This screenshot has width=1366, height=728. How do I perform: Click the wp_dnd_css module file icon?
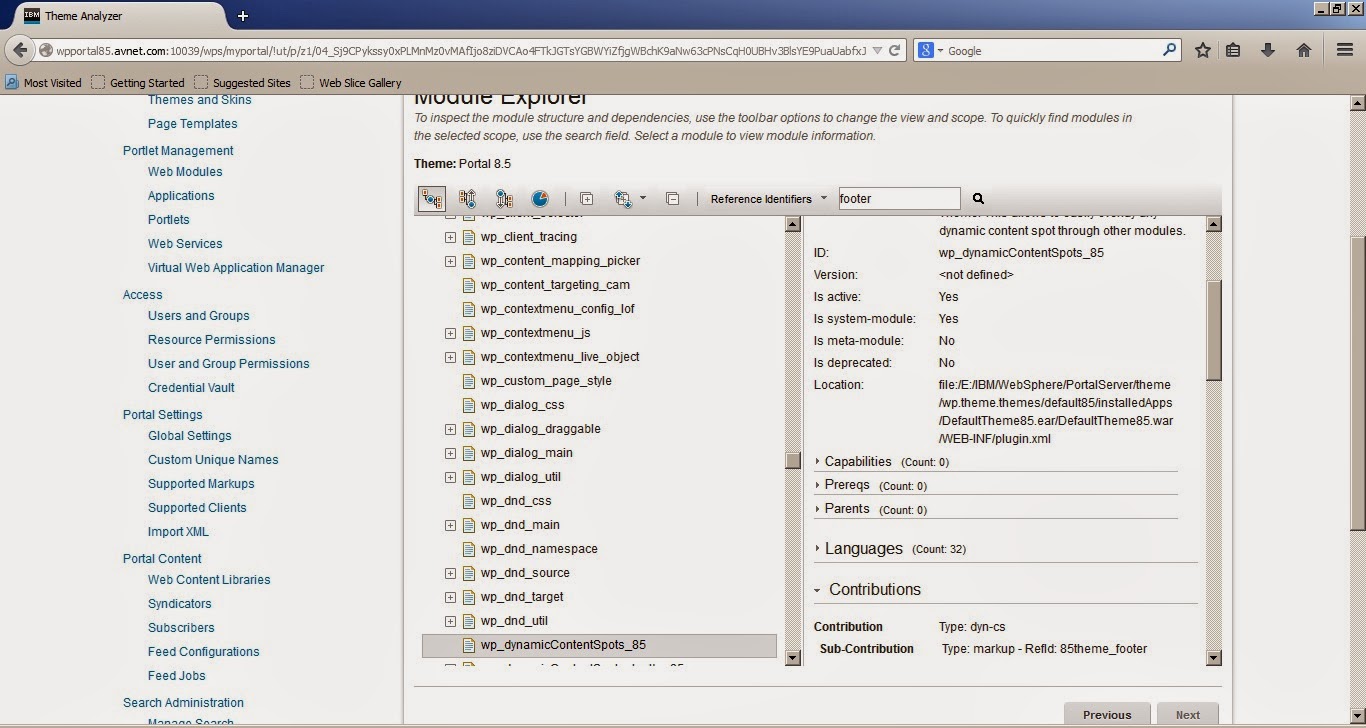(x=470, y=501)
